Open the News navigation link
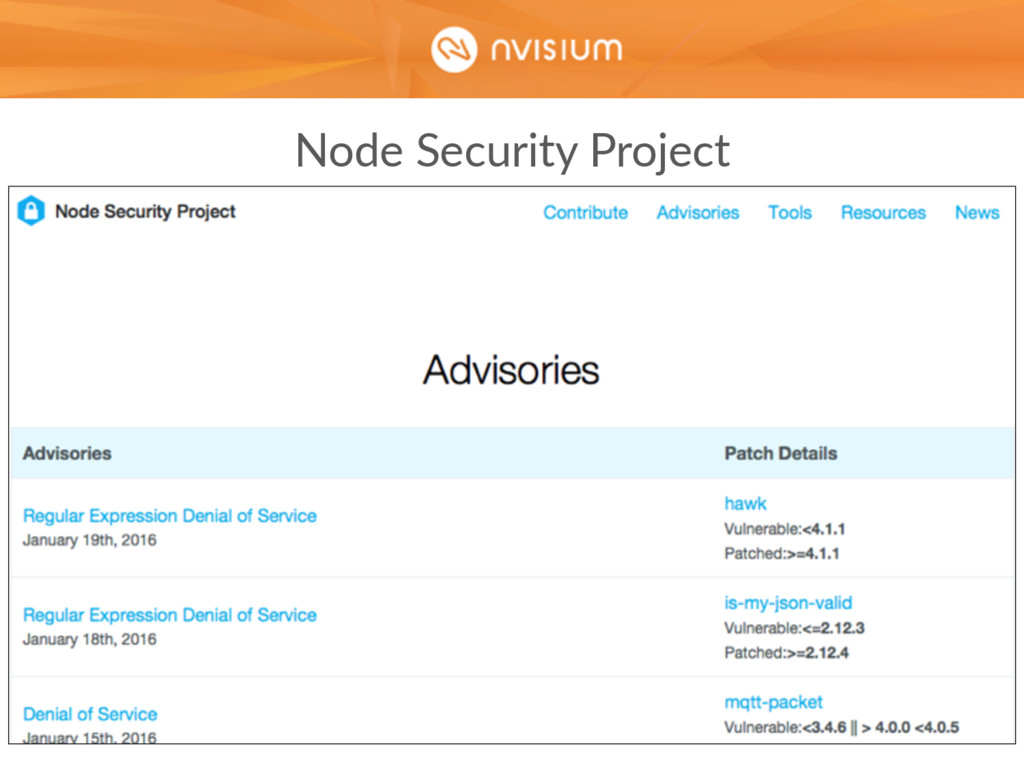Viewport: 1024px width, 768px height. 977,213
